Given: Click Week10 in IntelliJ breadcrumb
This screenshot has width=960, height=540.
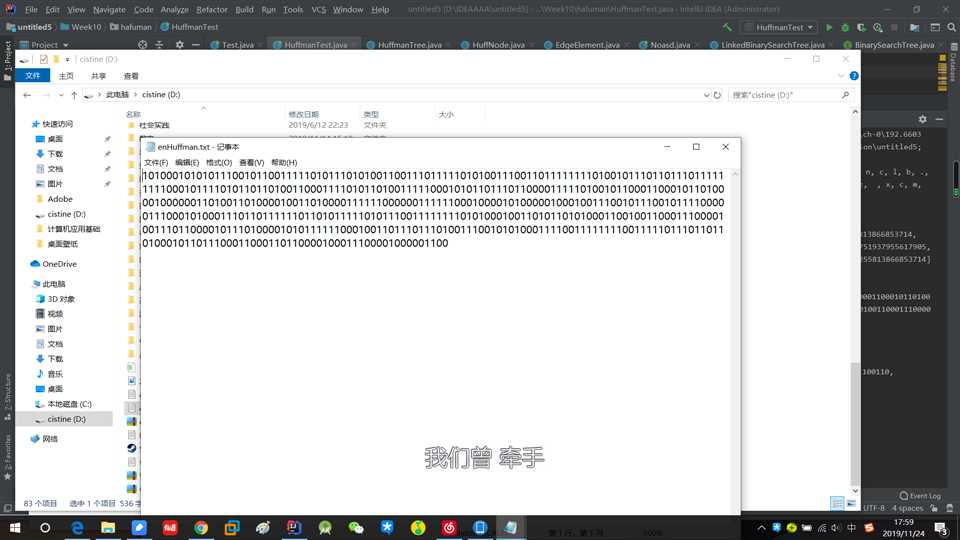Looking at the screenshot, I should (x=81, y=27).
